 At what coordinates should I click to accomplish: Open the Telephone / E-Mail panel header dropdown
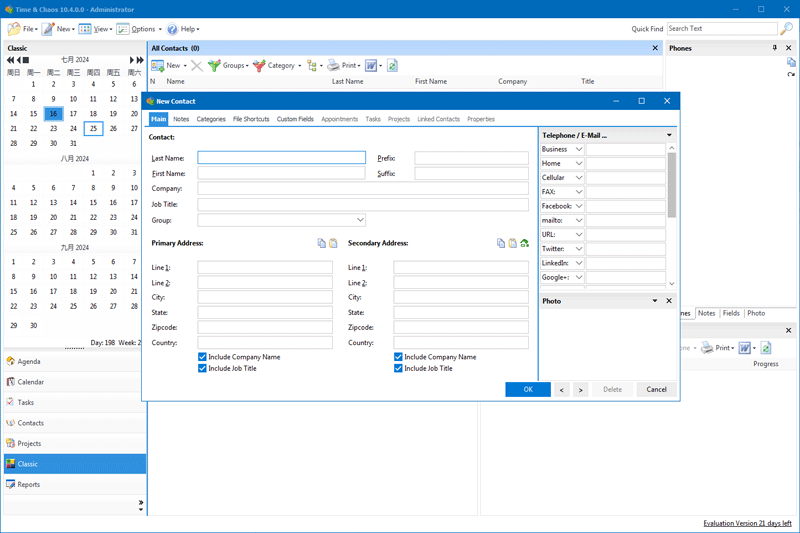(x=669, y=135)
